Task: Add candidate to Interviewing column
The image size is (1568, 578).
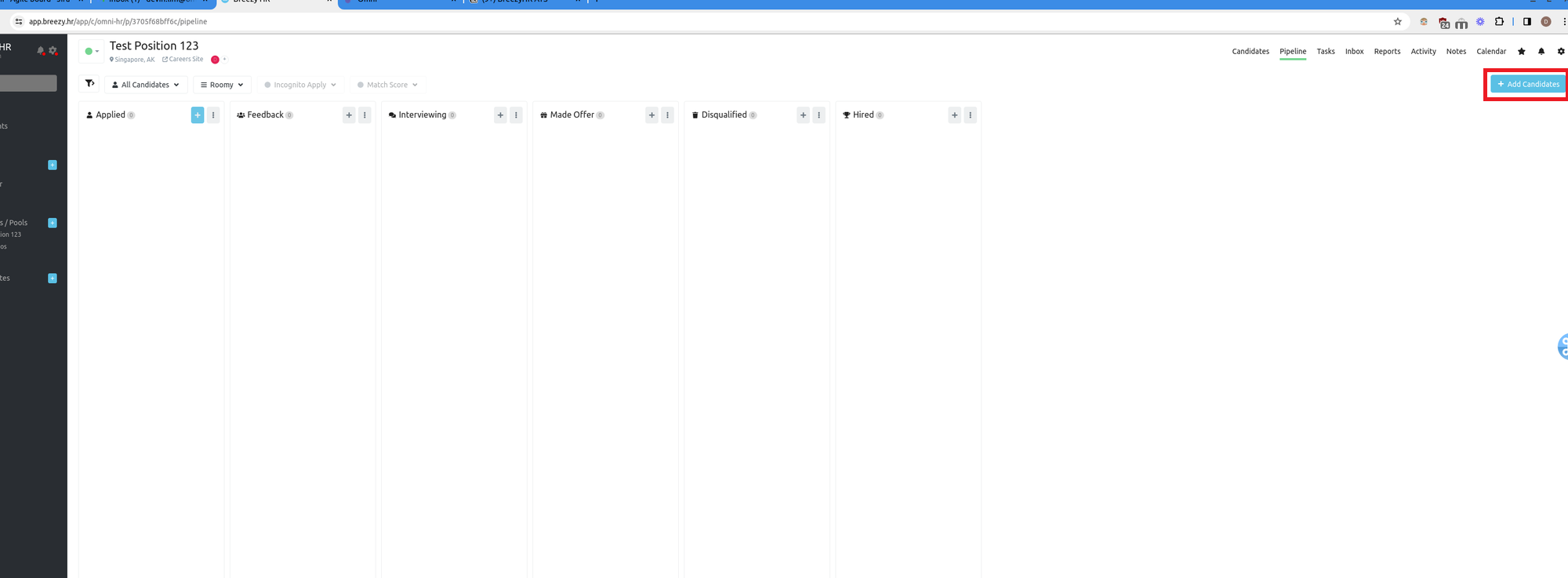Action: [500, 115]
